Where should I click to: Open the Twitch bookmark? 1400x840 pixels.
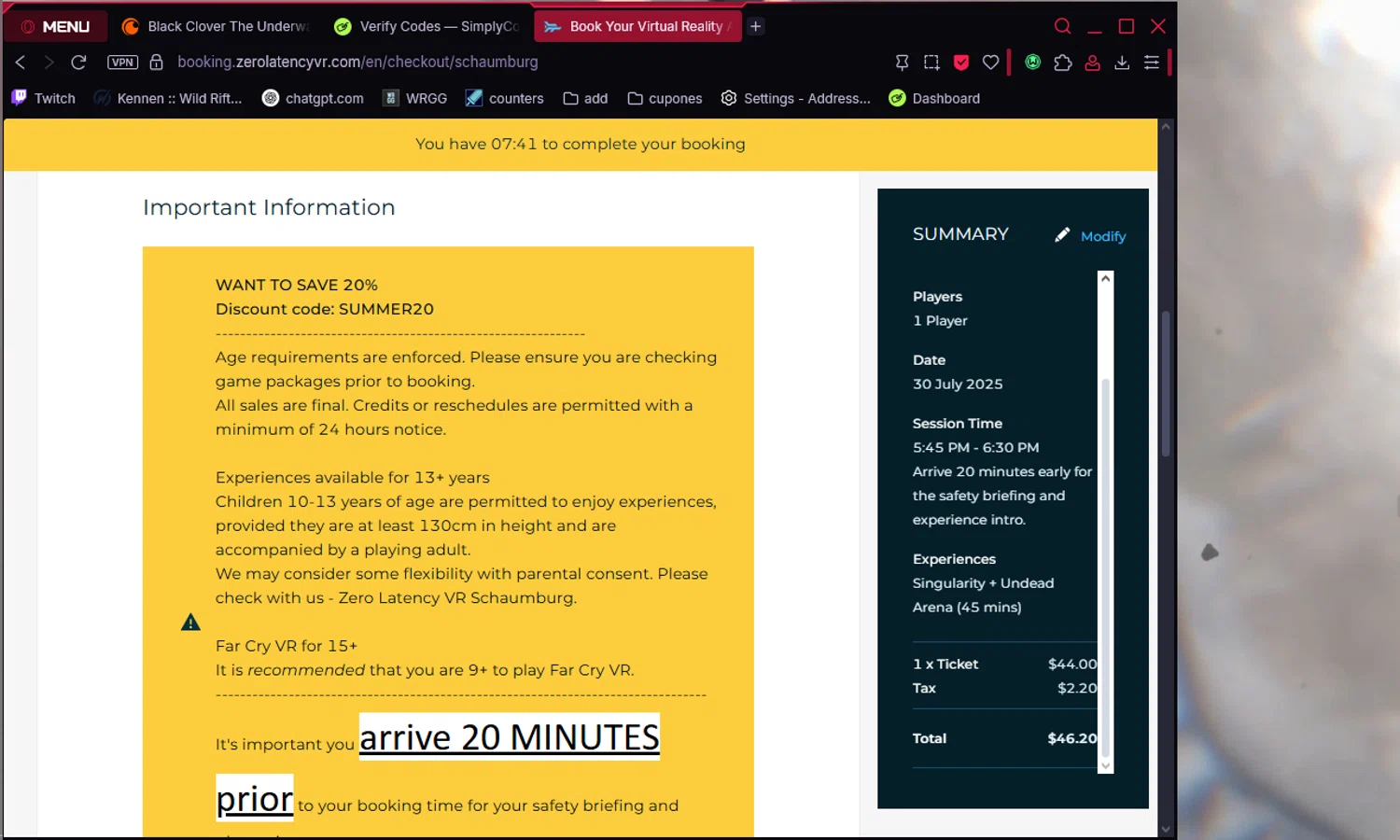(43, 98)
